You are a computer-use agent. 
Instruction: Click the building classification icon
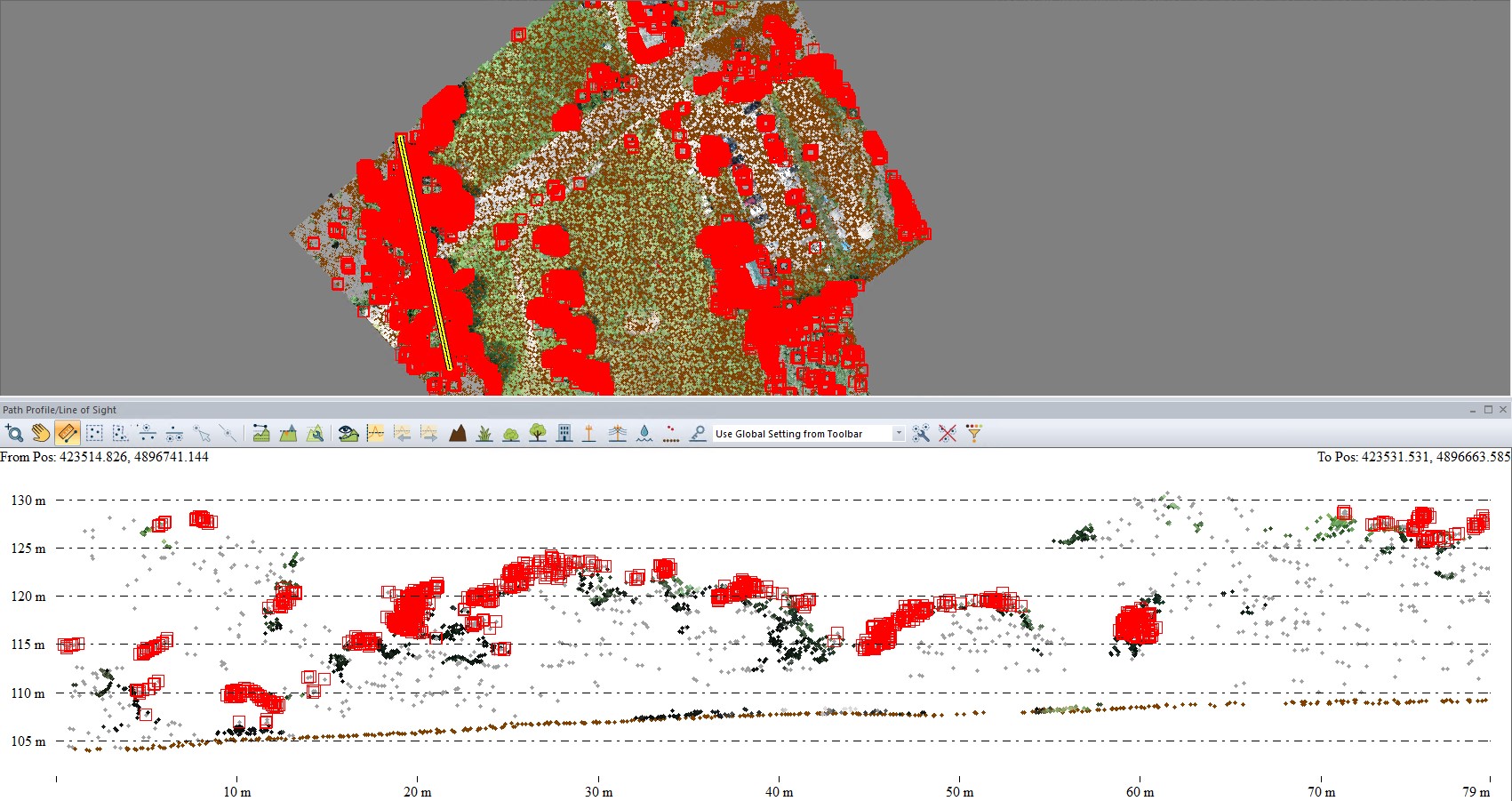[564, 433]
